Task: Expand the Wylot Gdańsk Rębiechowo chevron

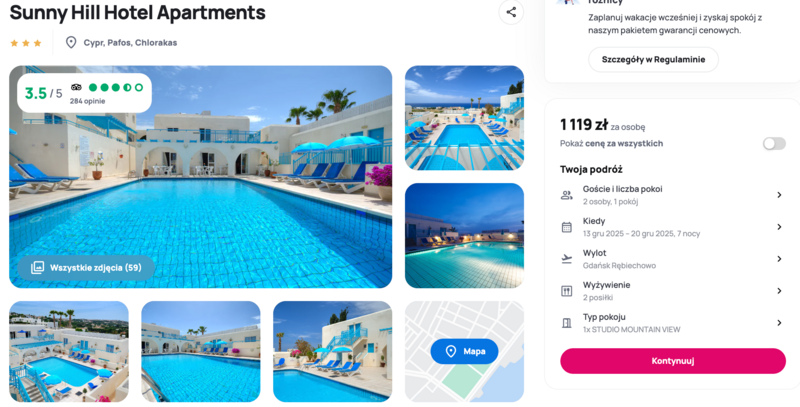Action: click(779, 259)
